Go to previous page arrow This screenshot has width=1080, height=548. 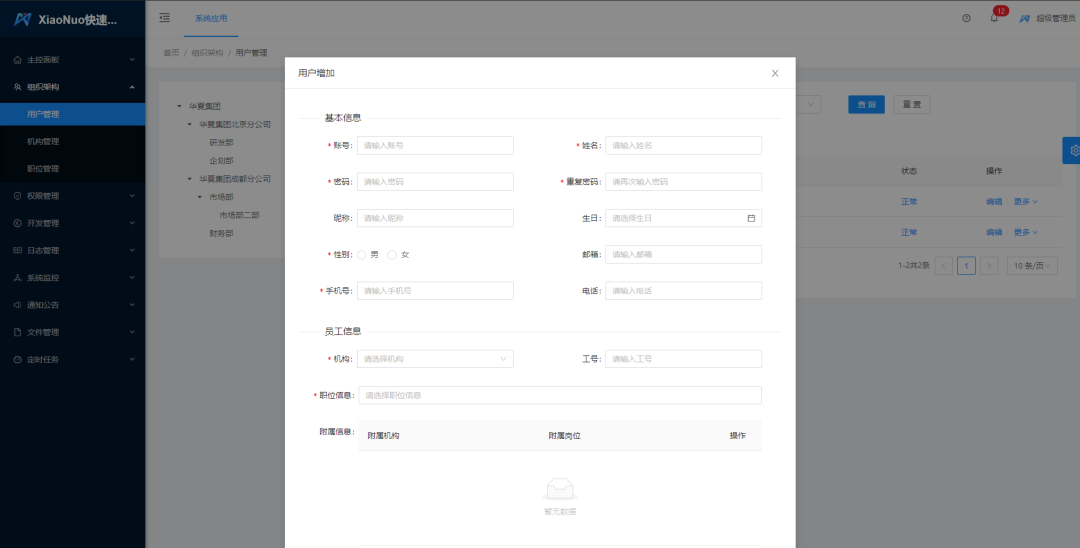click(x=944, y=266)
